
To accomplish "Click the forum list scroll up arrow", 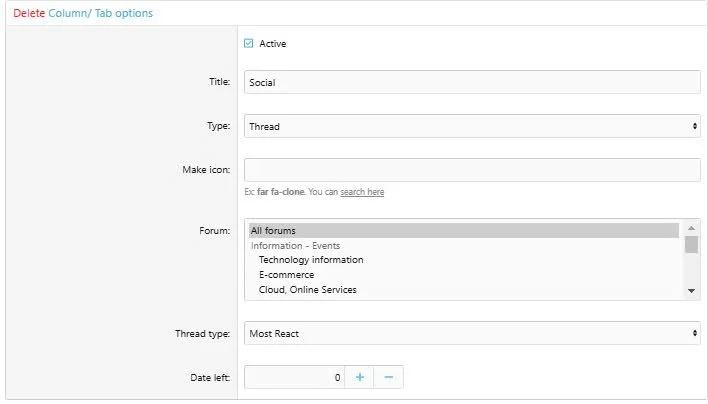I will point(691,229).
